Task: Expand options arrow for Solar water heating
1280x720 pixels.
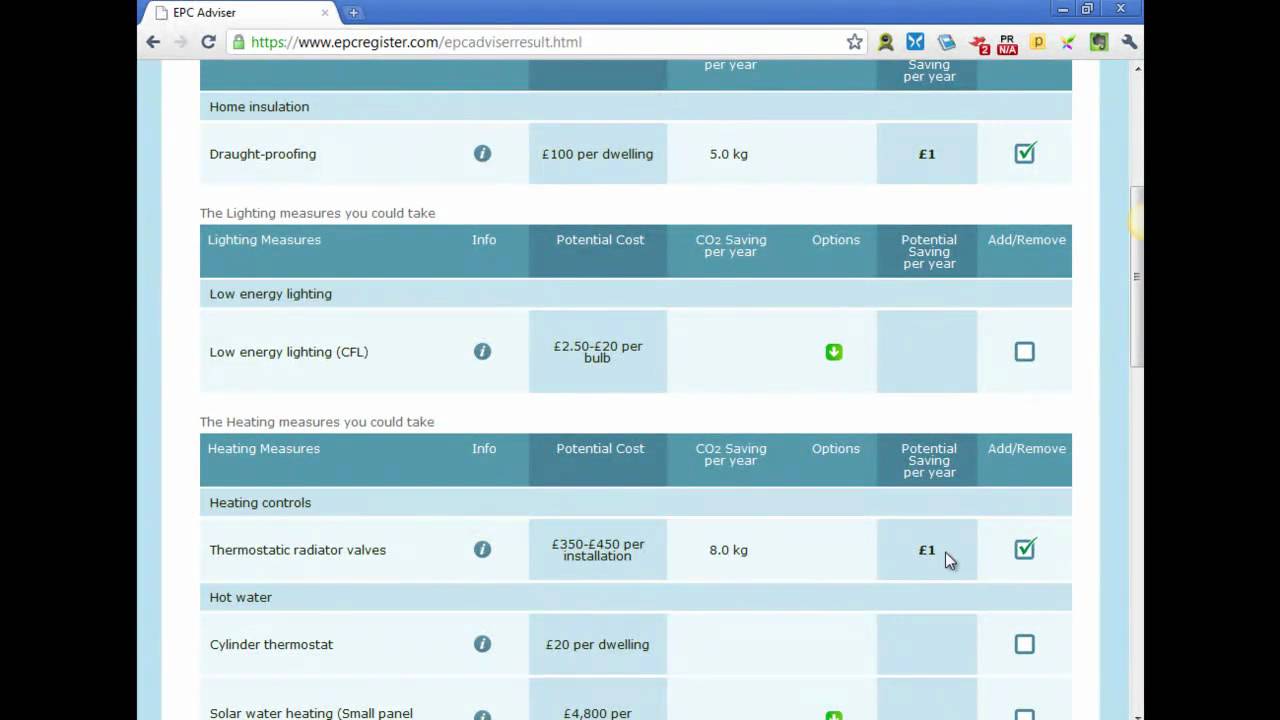Action: (x=834, y=715)
